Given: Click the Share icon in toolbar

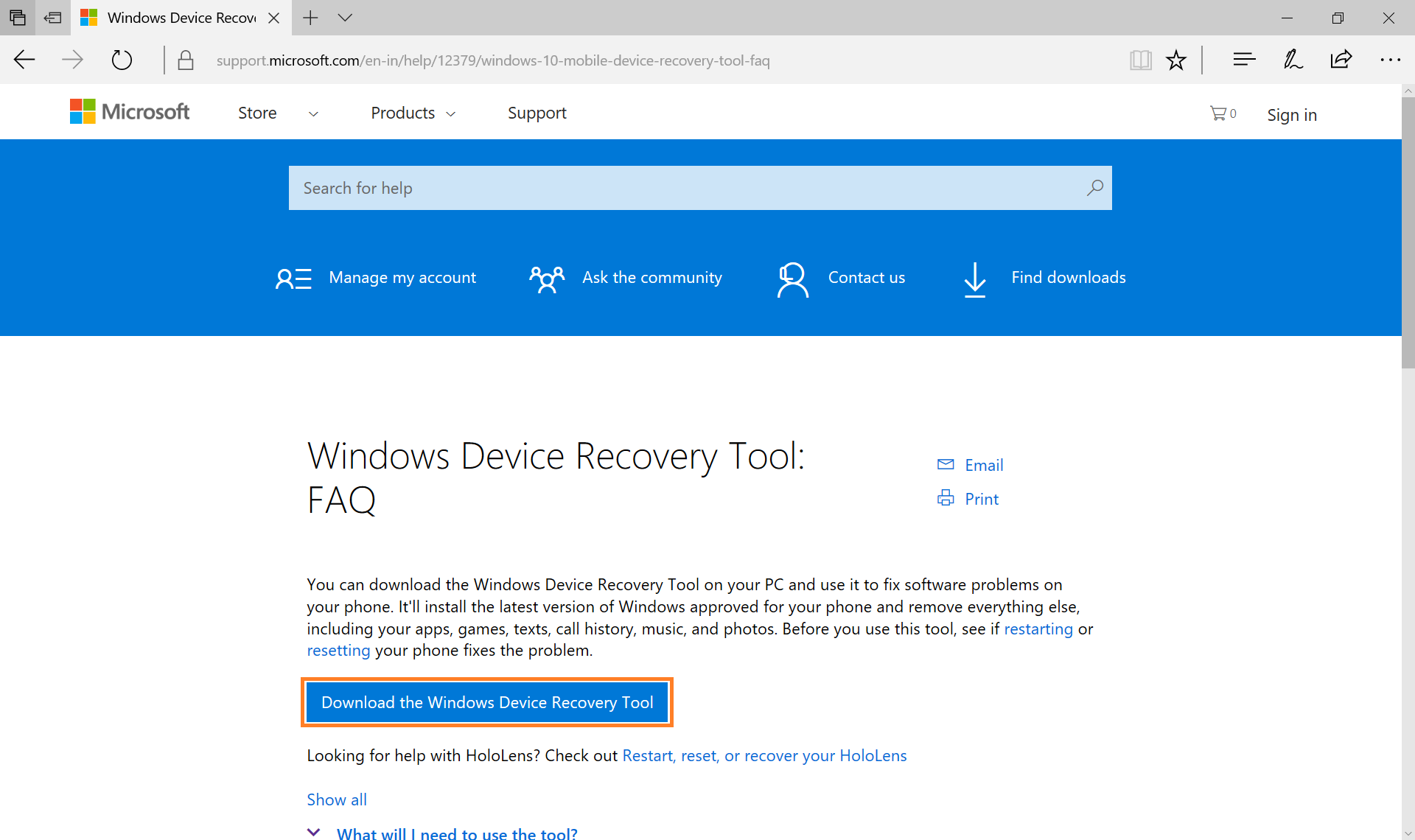Looking at the screenshot, I should pos(1341,60).
